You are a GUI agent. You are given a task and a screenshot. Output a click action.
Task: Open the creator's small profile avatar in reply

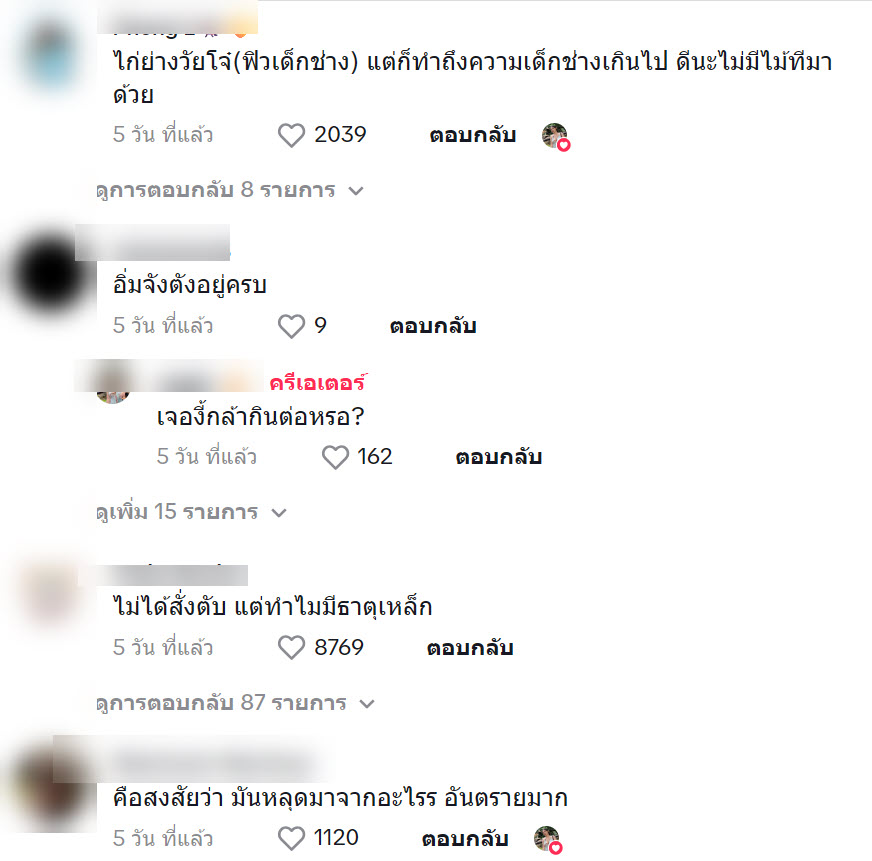point(113,387)
